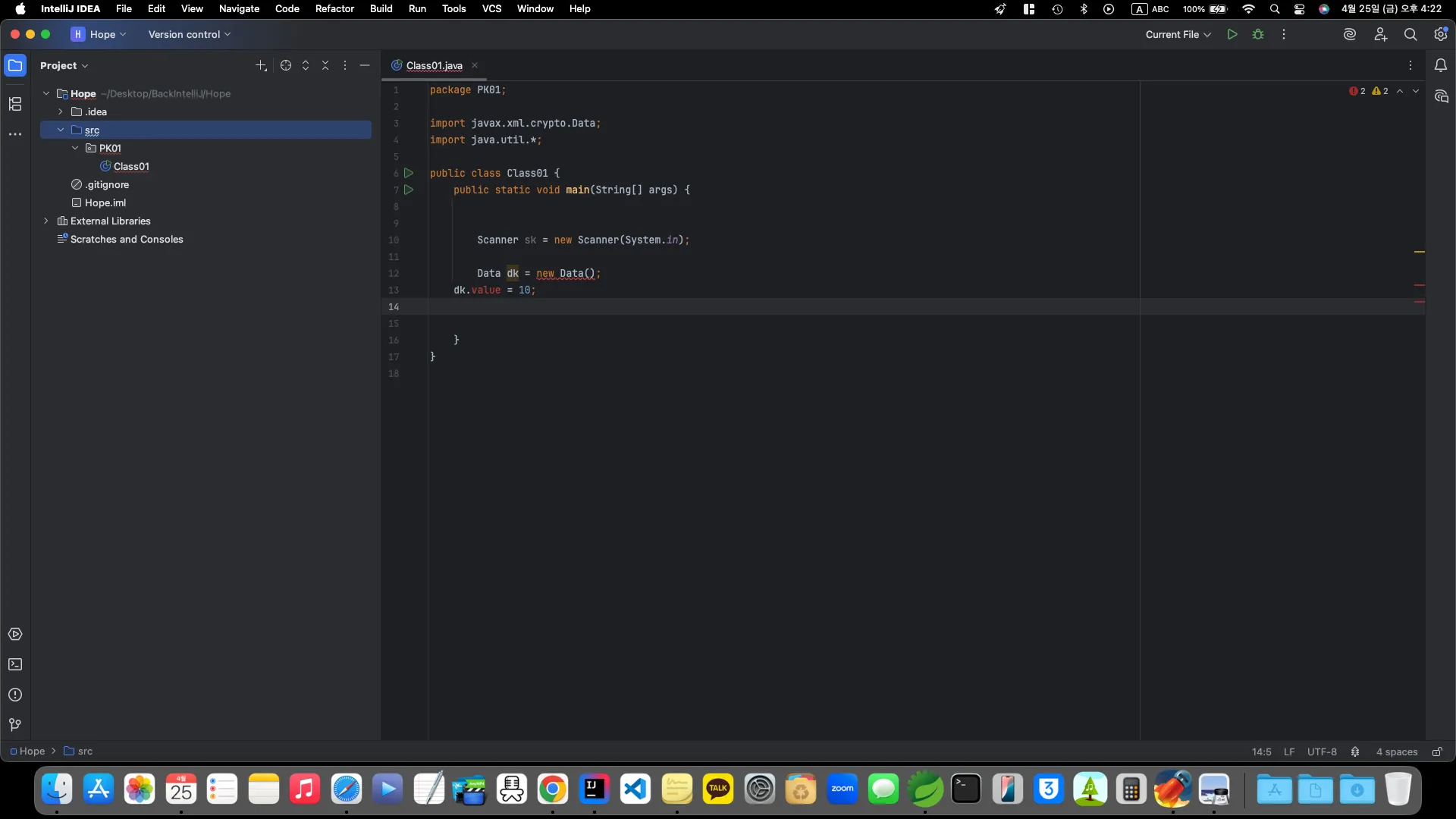Open the Structure tool window
Image resolution: width=1456 pixels, height=819 pixels.
point(15,104)
